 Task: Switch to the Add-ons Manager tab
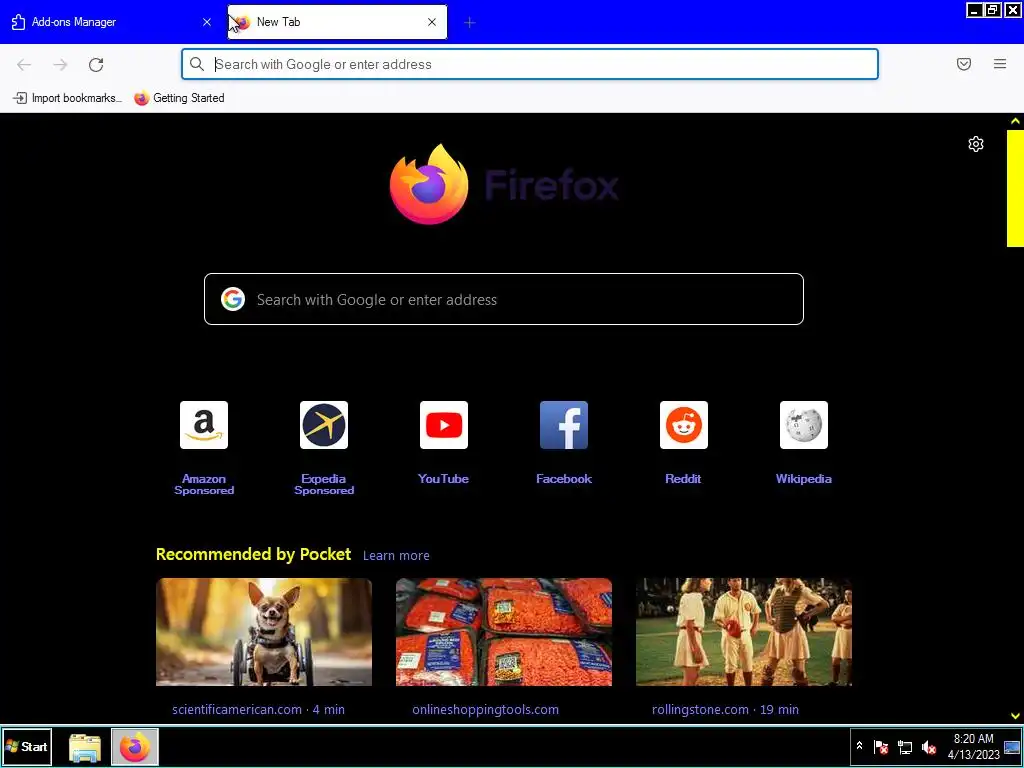[111, 22]
